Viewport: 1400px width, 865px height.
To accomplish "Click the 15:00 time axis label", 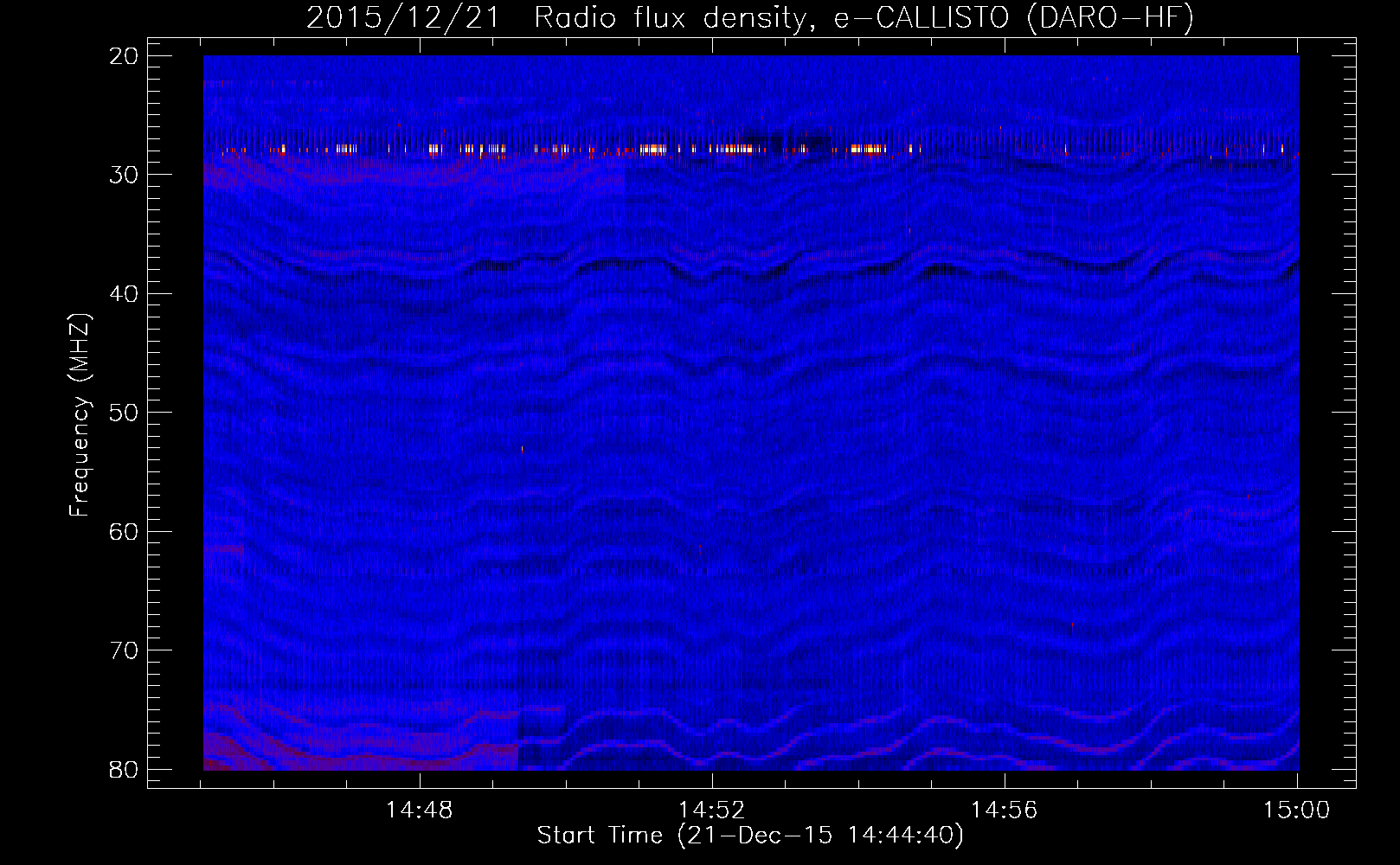I will 1296,810.
